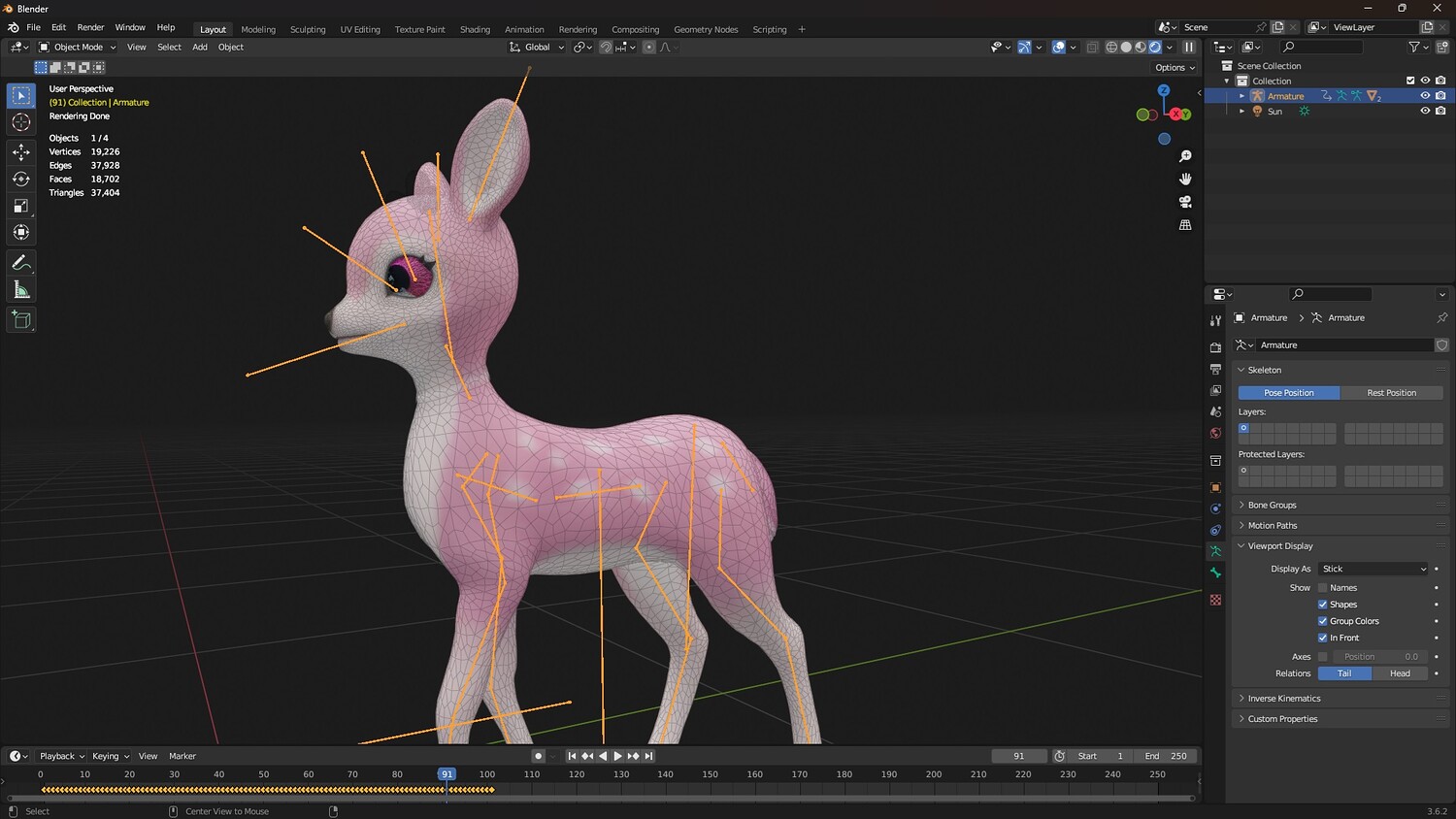Open the Object Data armature properties tab
1456x819 pixels.
(1215, 551)
